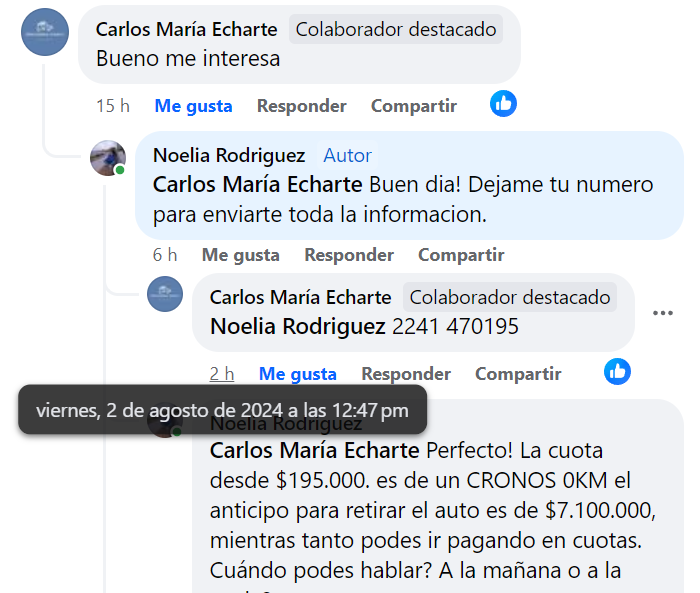Click Carlos avatar beside phone number reply
This screenshot has width=700, height=593.
point(165,294)
